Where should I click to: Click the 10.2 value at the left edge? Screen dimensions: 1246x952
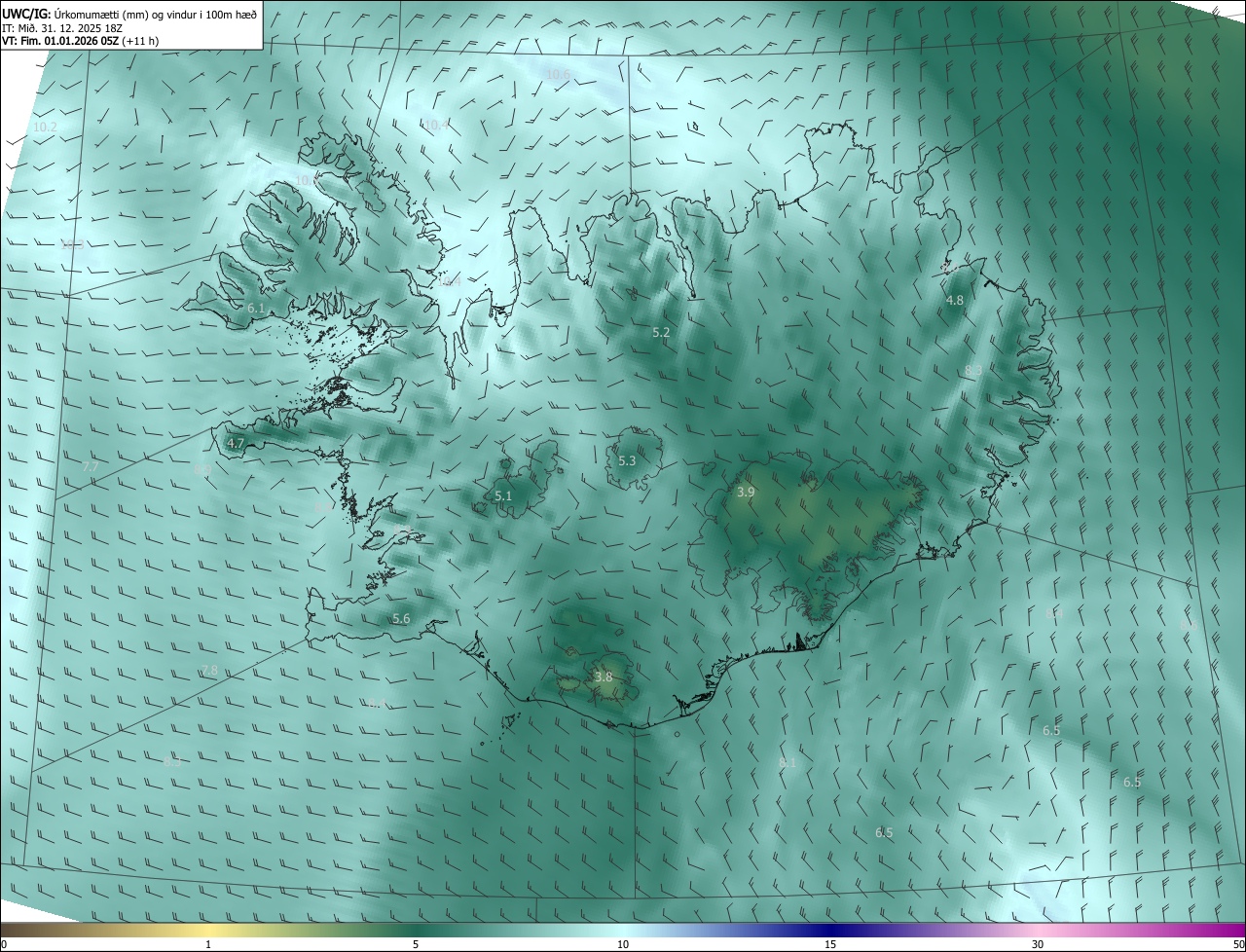(x=45, y=128)
